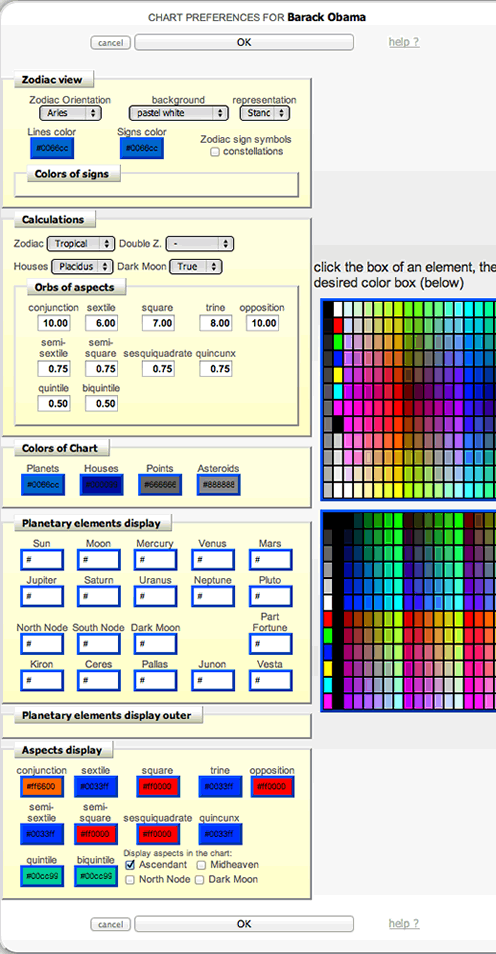The width and height of the screenshot is (496, 954).
Task: Toggle the constellations checkbox
Action: click(x=215, y=152)
